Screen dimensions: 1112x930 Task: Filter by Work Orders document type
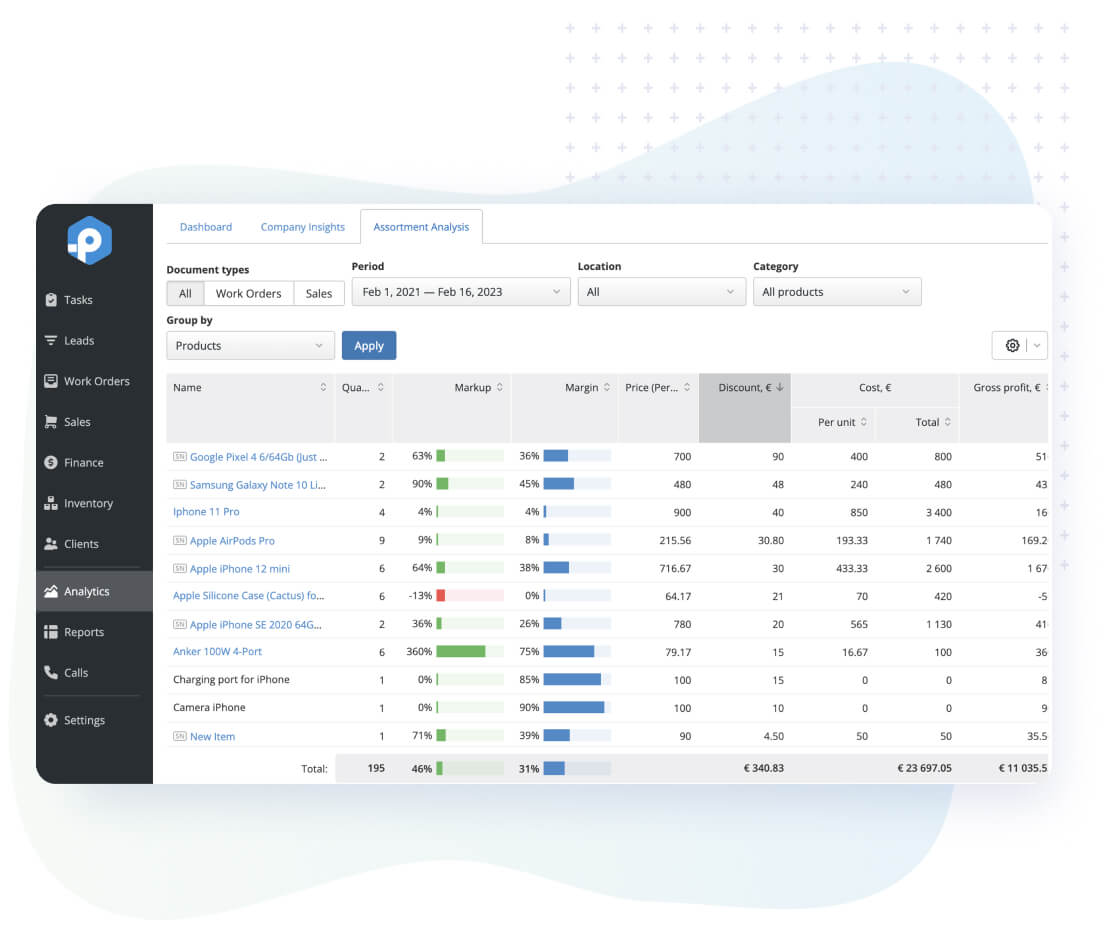[248, 293]
